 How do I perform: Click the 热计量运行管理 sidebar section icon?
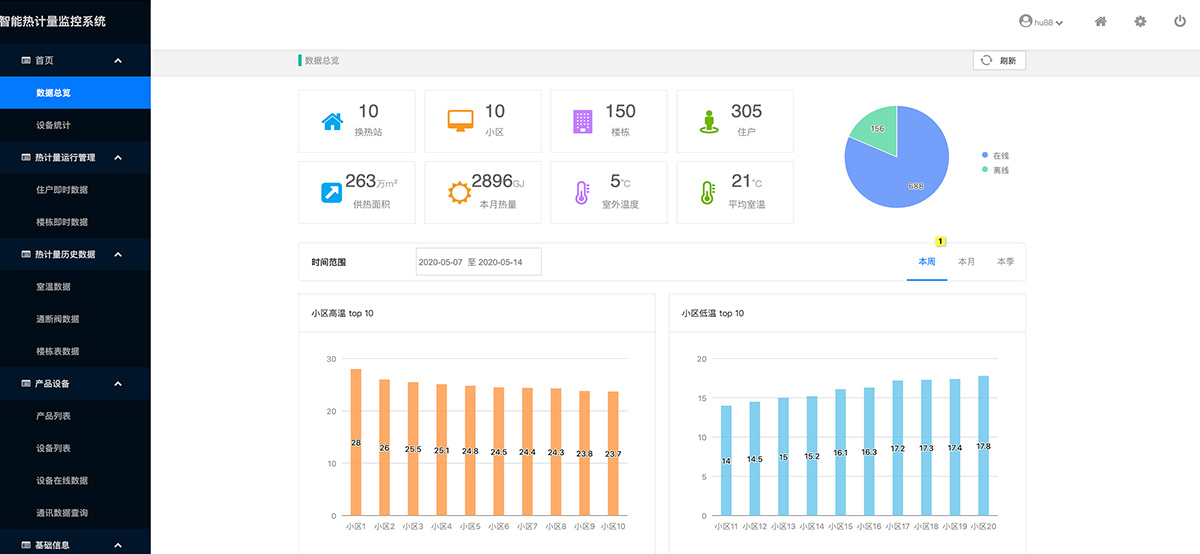[26, 157]
